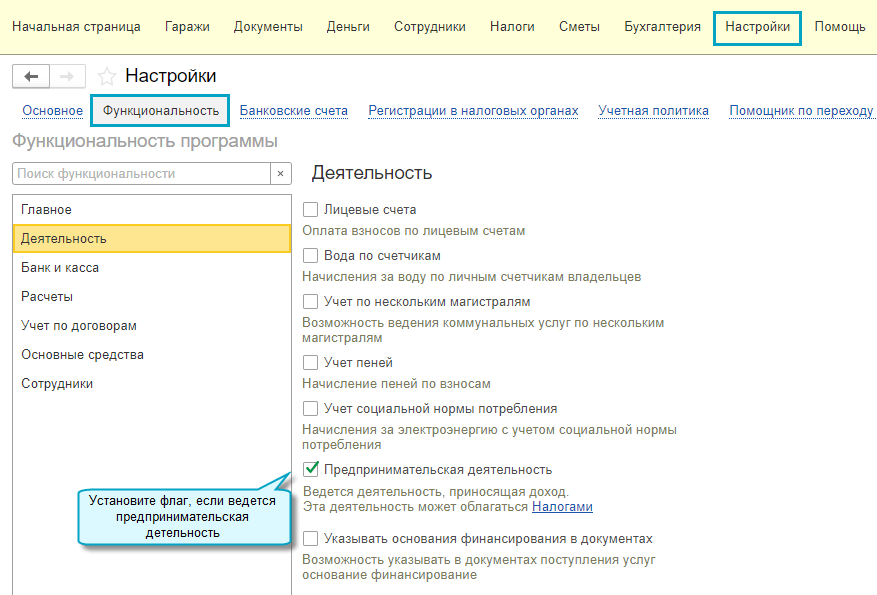The image size is (877, 595).
Task: Select the Сметы menu item
Action: click(x=579, y=27)
